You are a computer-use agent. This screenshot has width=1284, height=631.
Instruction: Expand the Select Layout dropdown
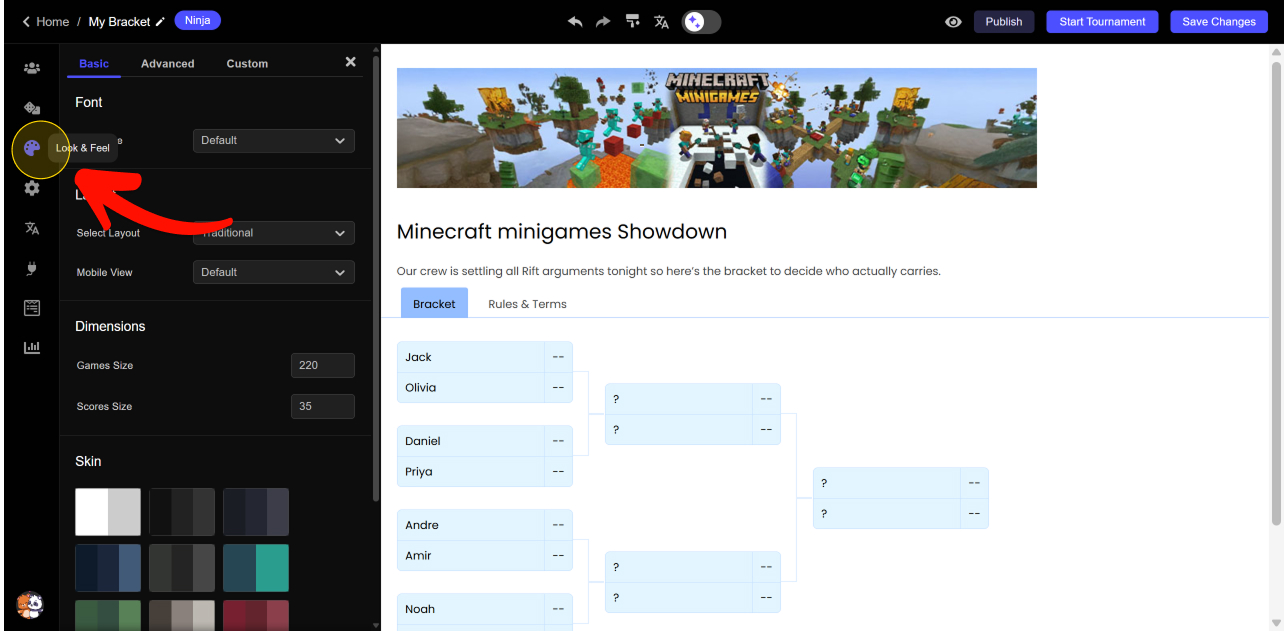273,233
